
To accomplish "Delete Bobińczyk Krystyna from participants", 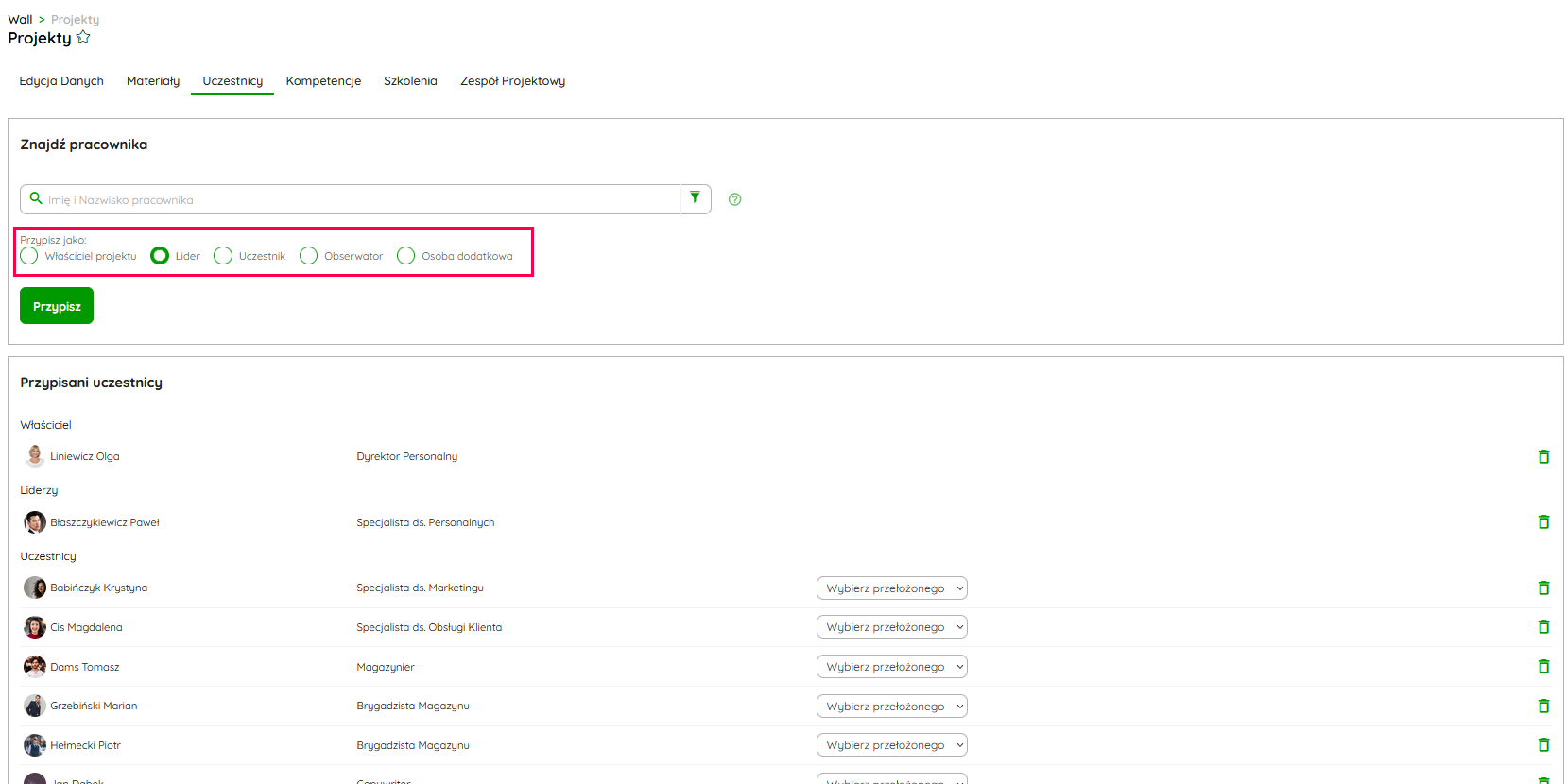I will point(1543,588).
